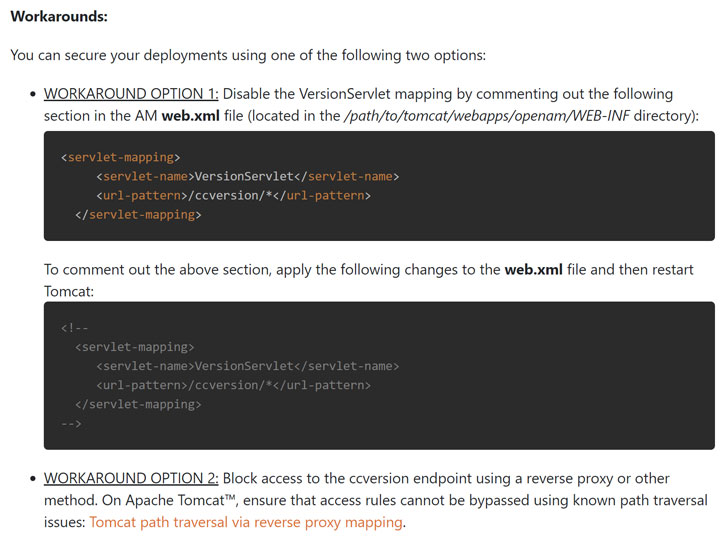
Task: Open Tomcat path traversal via reverse proxy mapping link
Action: click(x=246, y=522)
